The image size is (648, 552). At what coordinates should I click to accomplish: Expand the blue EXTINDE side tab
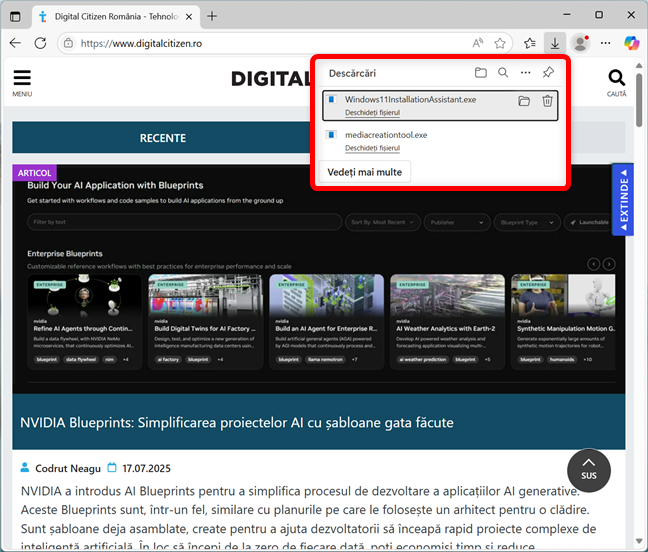623,199
